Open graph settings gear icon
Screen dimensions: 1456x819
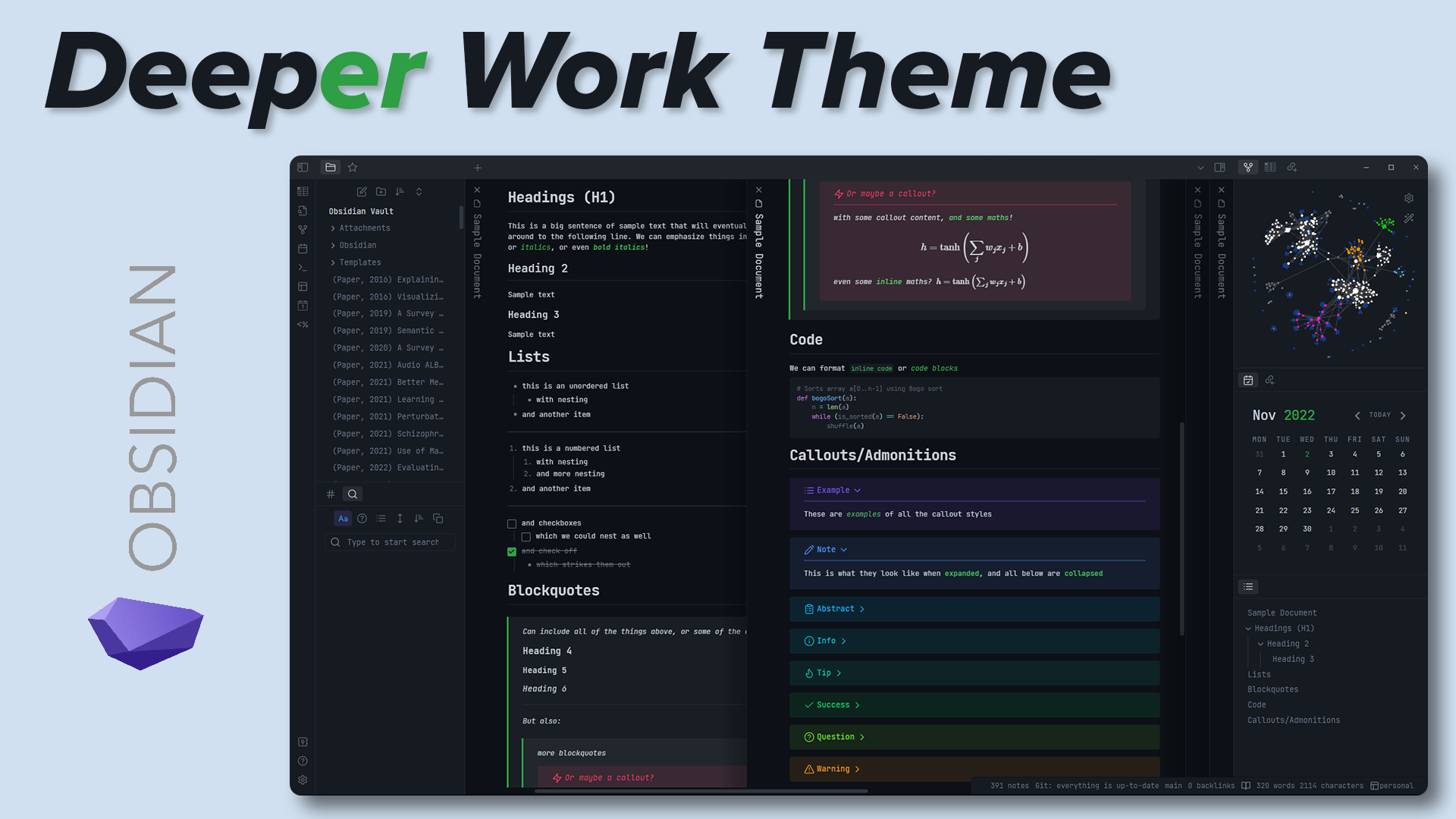tap(1408, 199)
